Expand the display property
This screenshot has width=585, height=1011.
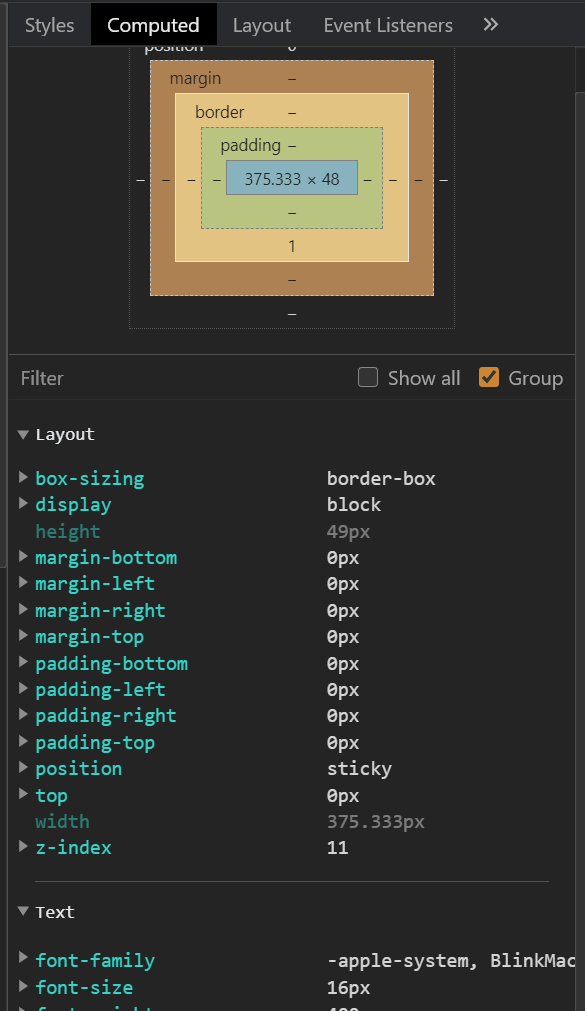(23, 504)
